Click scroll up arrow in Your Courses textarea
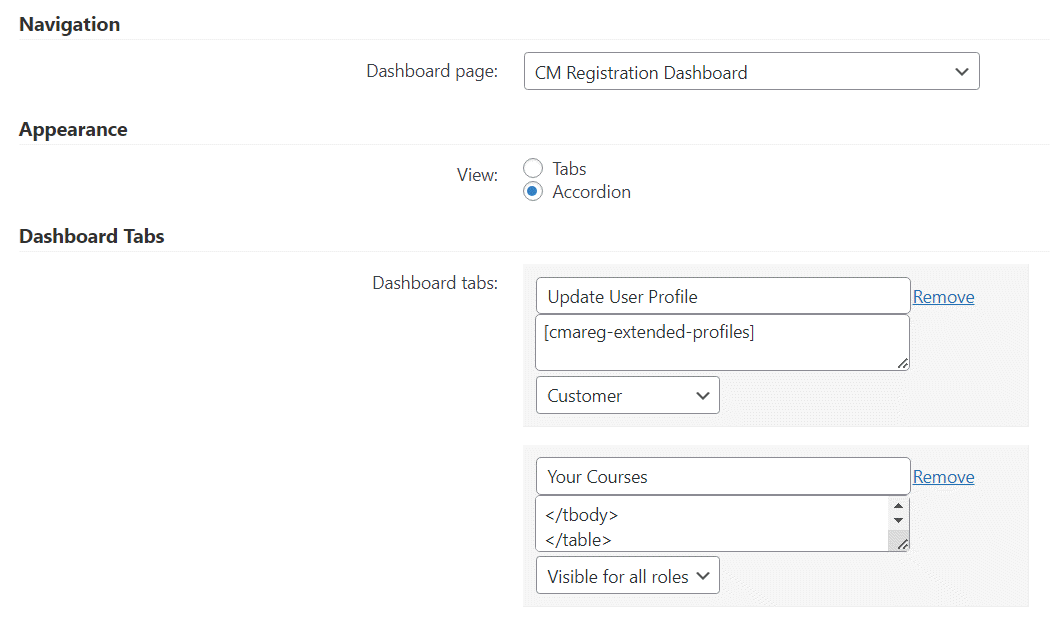The width and height of the screenshot is (1050, 620). (x=898, y=506)
